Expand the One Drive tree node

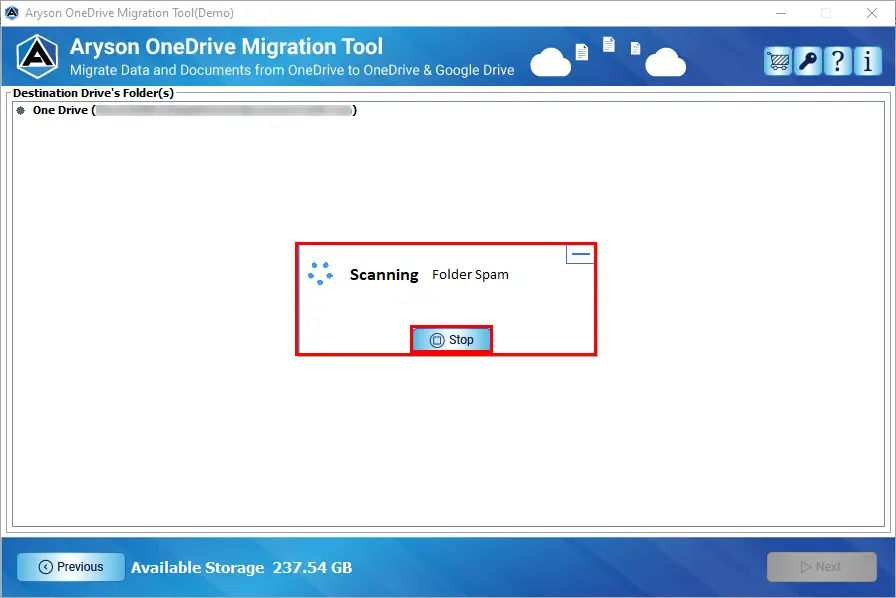(21, 110)
